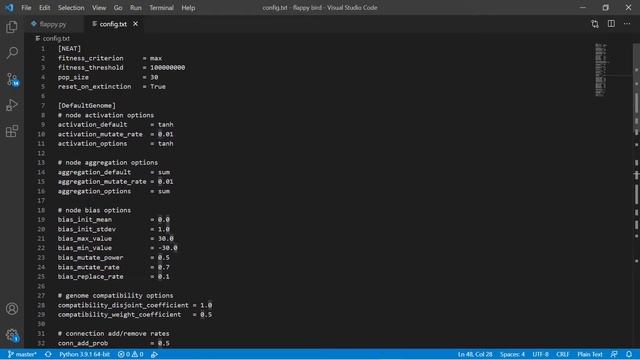The image size is (640, 360).
Task: Click the activation_default line
Action: [x=116, y=124]
